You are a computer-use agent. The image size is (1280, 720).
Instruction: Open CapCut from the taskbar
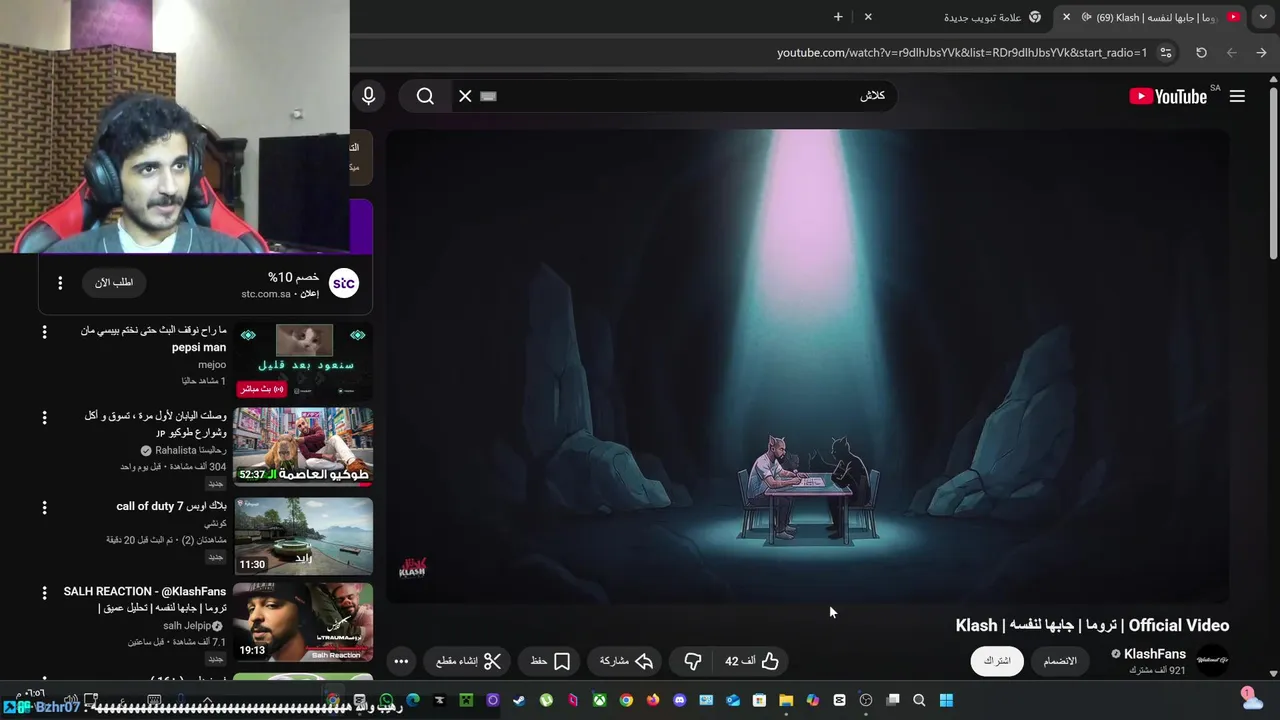pos(839,700)
